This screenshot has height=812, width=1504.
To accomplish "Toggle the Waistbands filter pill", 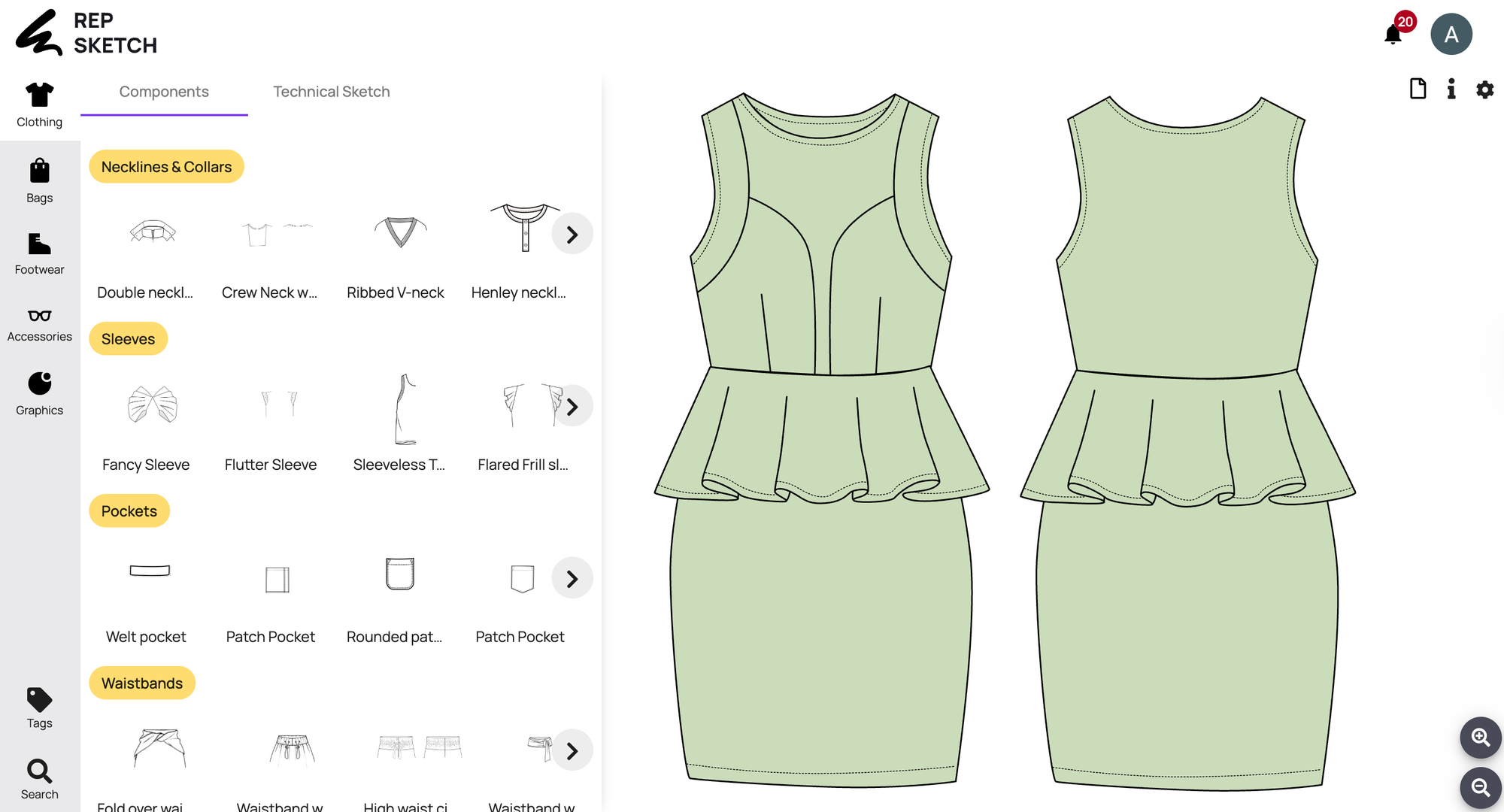I will click(x=142, y=683).
